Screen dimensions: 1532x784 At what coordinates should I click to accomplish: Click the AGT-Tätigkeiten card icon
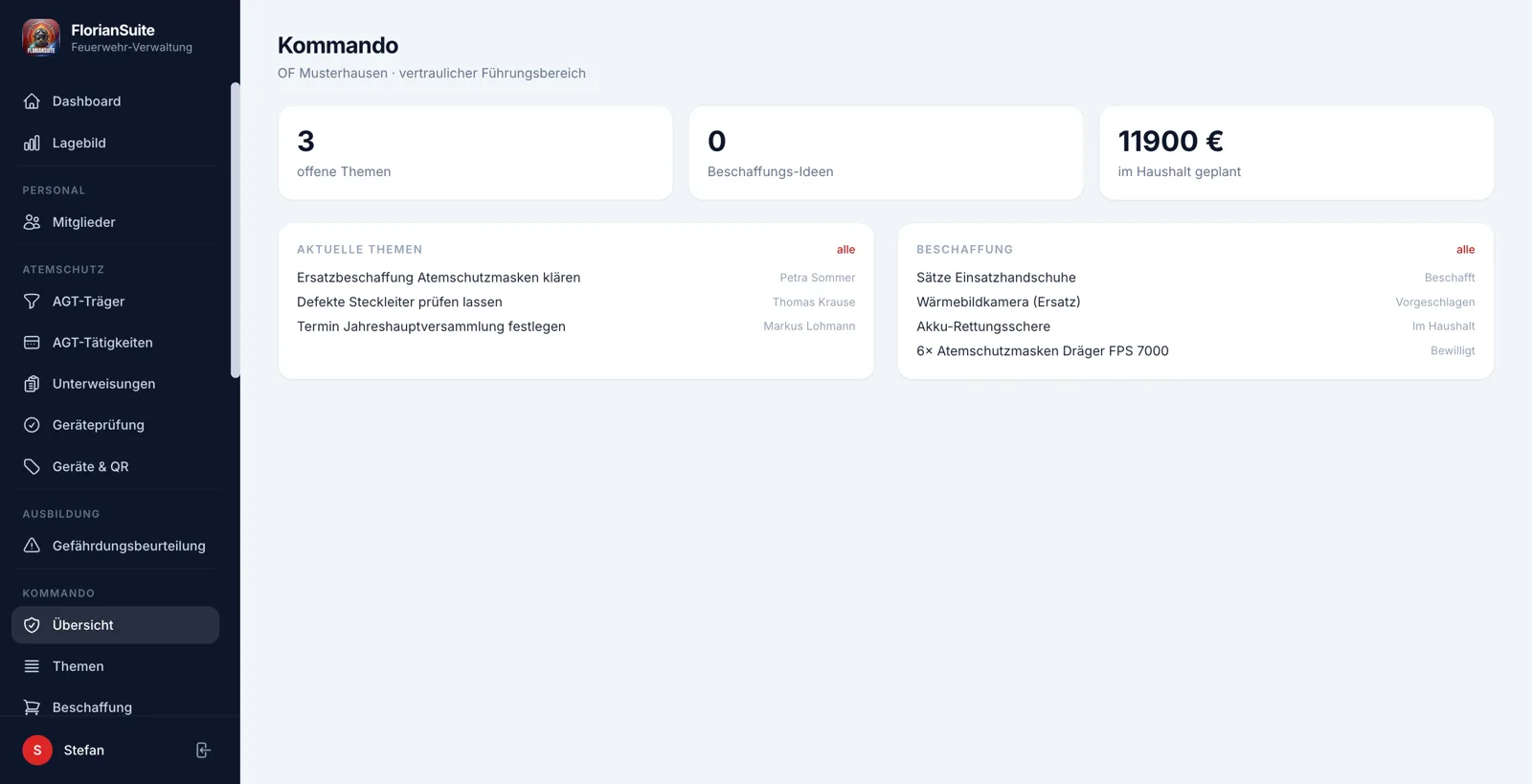32,343
